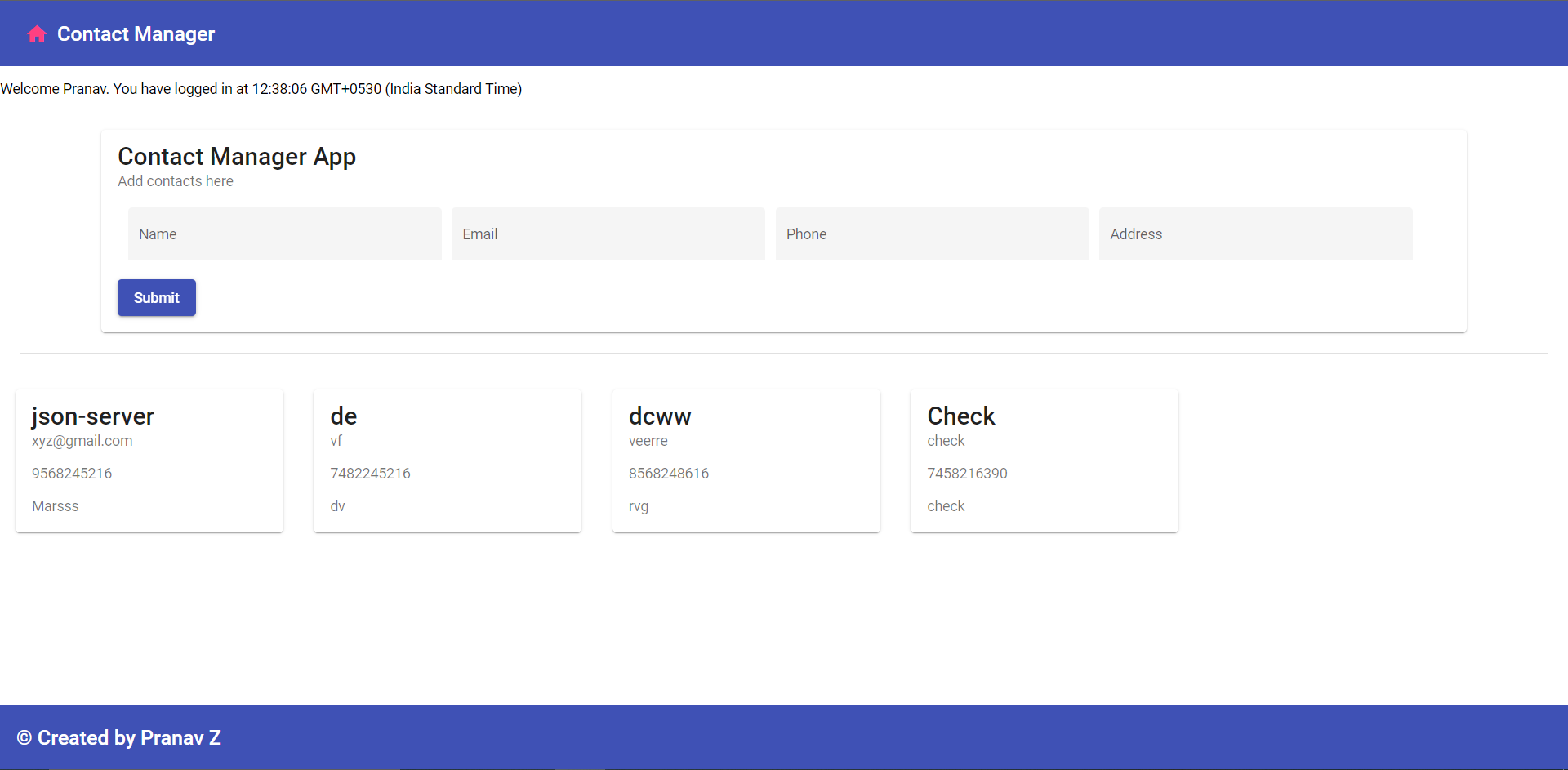
Task: Click phone number 8568248616
Action: 668,474
